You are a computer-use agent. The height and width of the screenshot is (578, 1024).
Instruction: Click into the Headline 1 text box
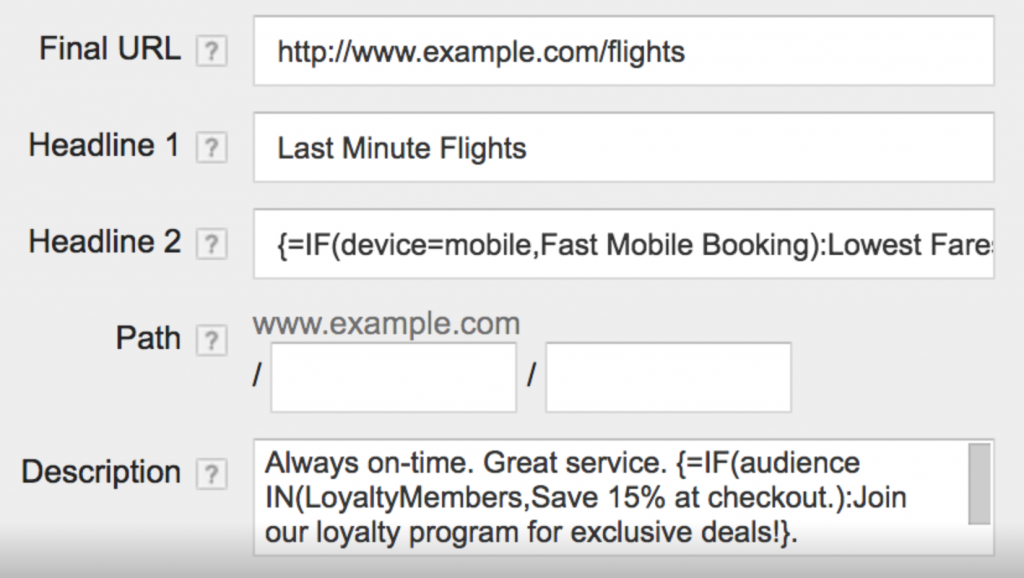(623, 148)
